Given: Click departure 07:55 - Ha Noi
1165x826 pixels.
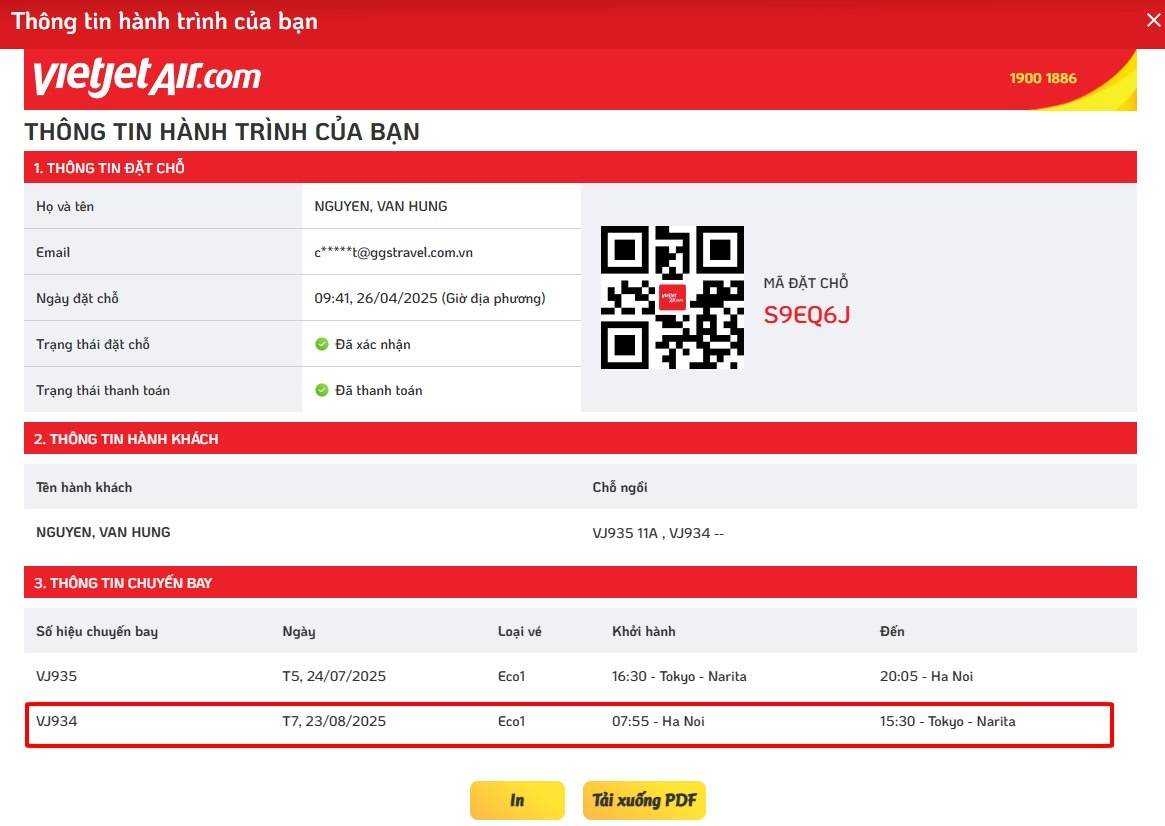Looking at the screenshot, I should [x=658, y=721].
